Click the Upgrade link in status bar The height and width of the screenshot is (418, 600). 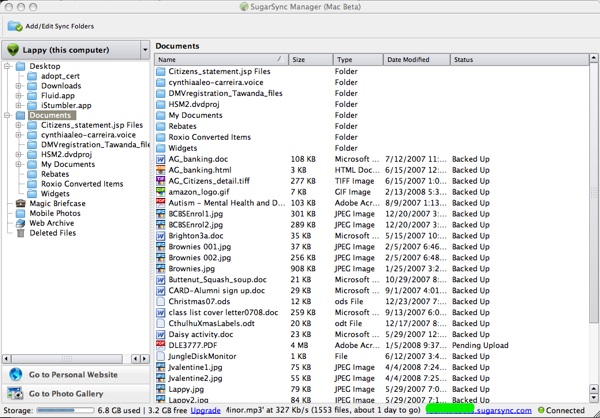tap(205, 411)
